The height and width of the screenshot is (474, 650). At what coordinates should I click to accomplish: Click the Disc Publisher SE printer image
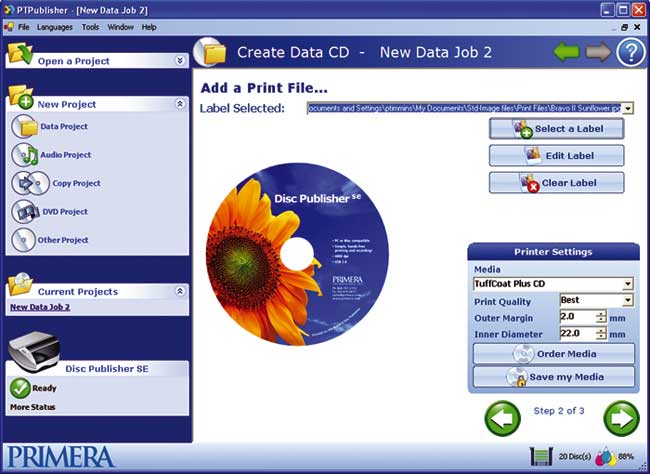point(34,352)
